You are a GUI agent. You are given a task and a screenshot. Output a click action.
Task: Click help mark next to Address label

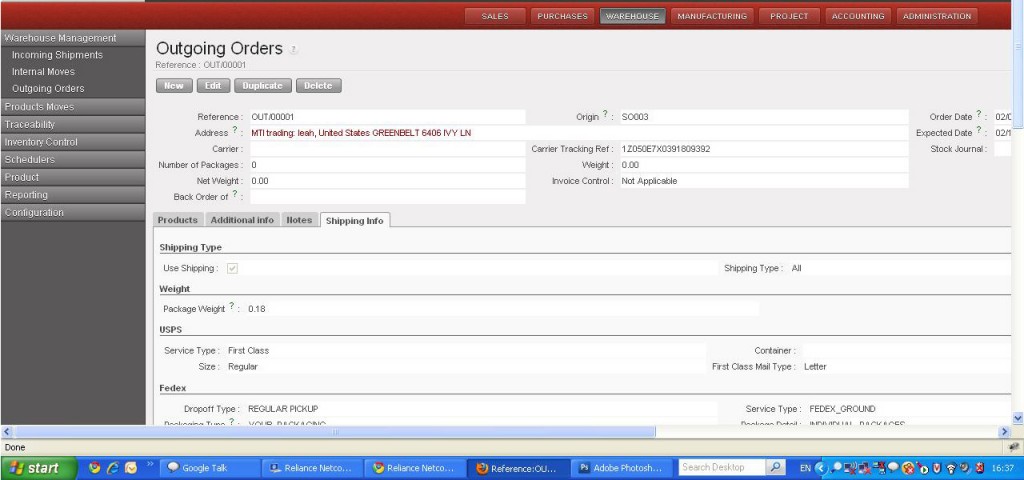pyautogui.click(x=235, y=131)
